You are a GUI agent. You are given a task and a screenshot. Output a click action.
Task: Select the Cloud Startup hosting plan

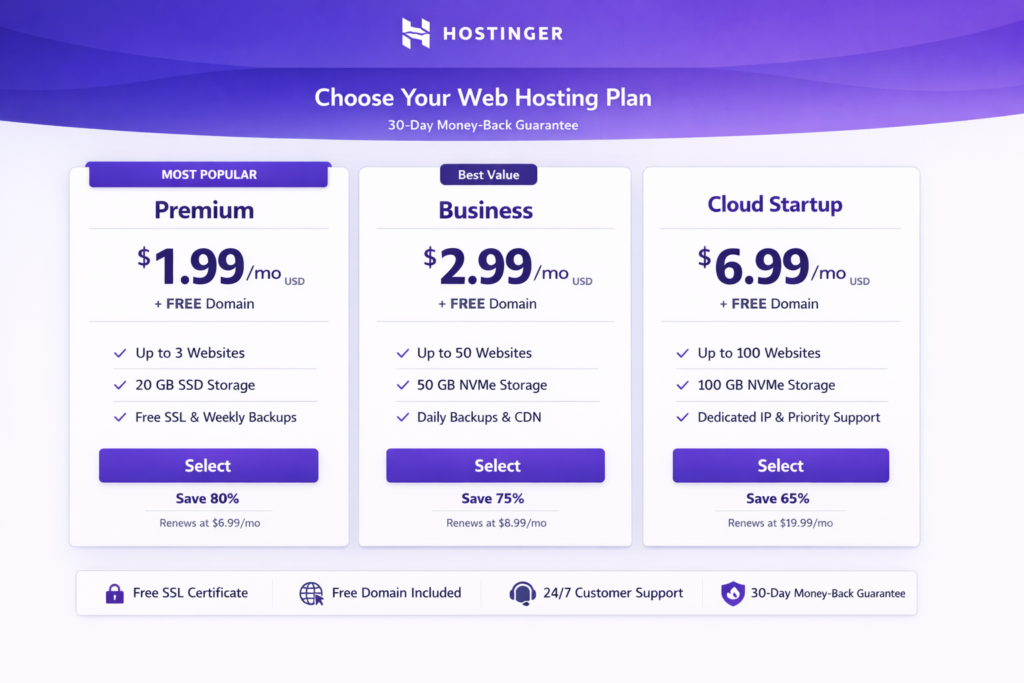coord(780,466)
